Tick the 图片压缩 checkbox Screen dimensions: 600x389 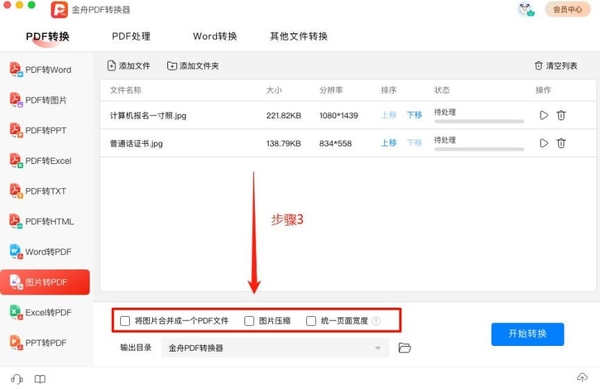(249, 321)
